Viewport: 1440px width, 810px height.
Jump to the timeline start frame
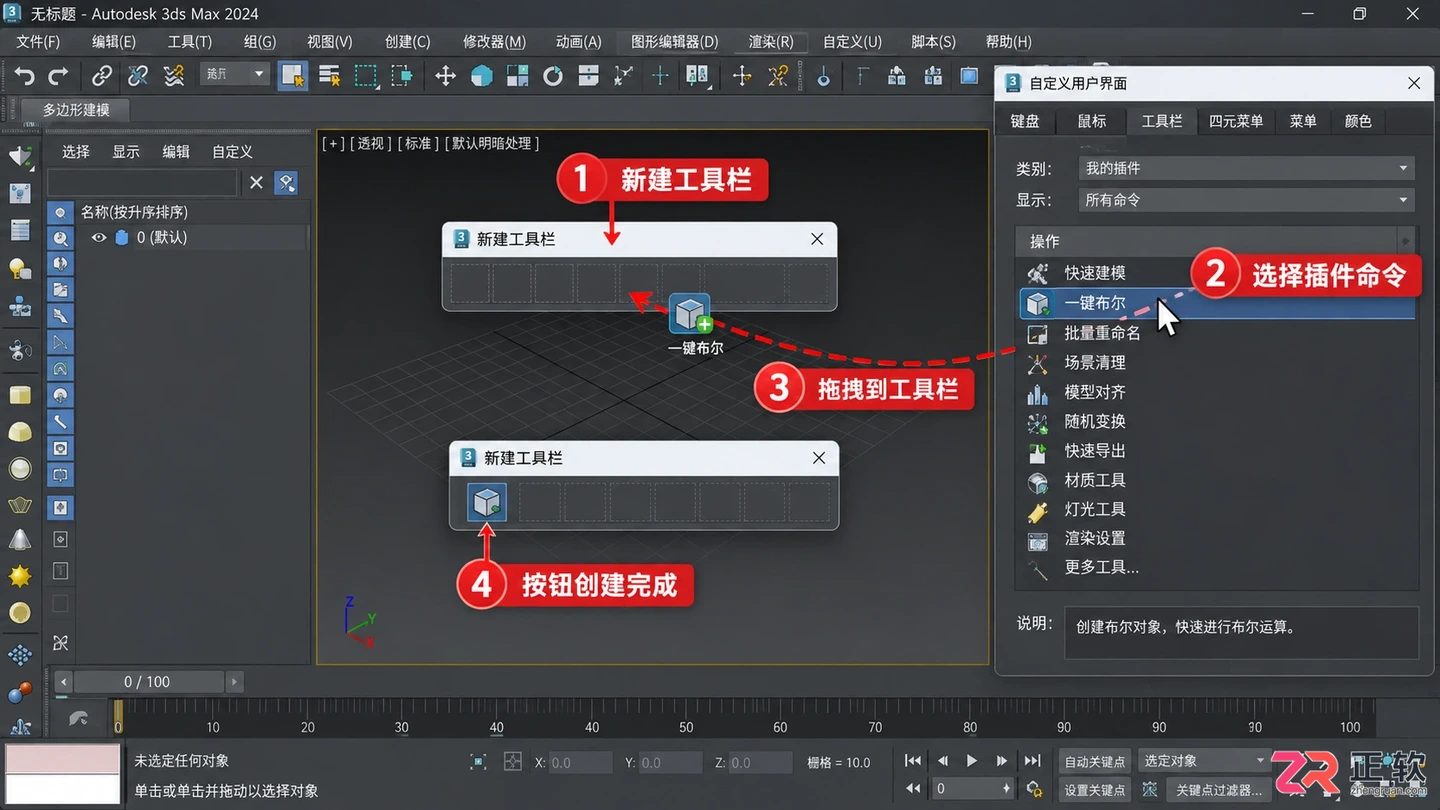coord(913,762)
